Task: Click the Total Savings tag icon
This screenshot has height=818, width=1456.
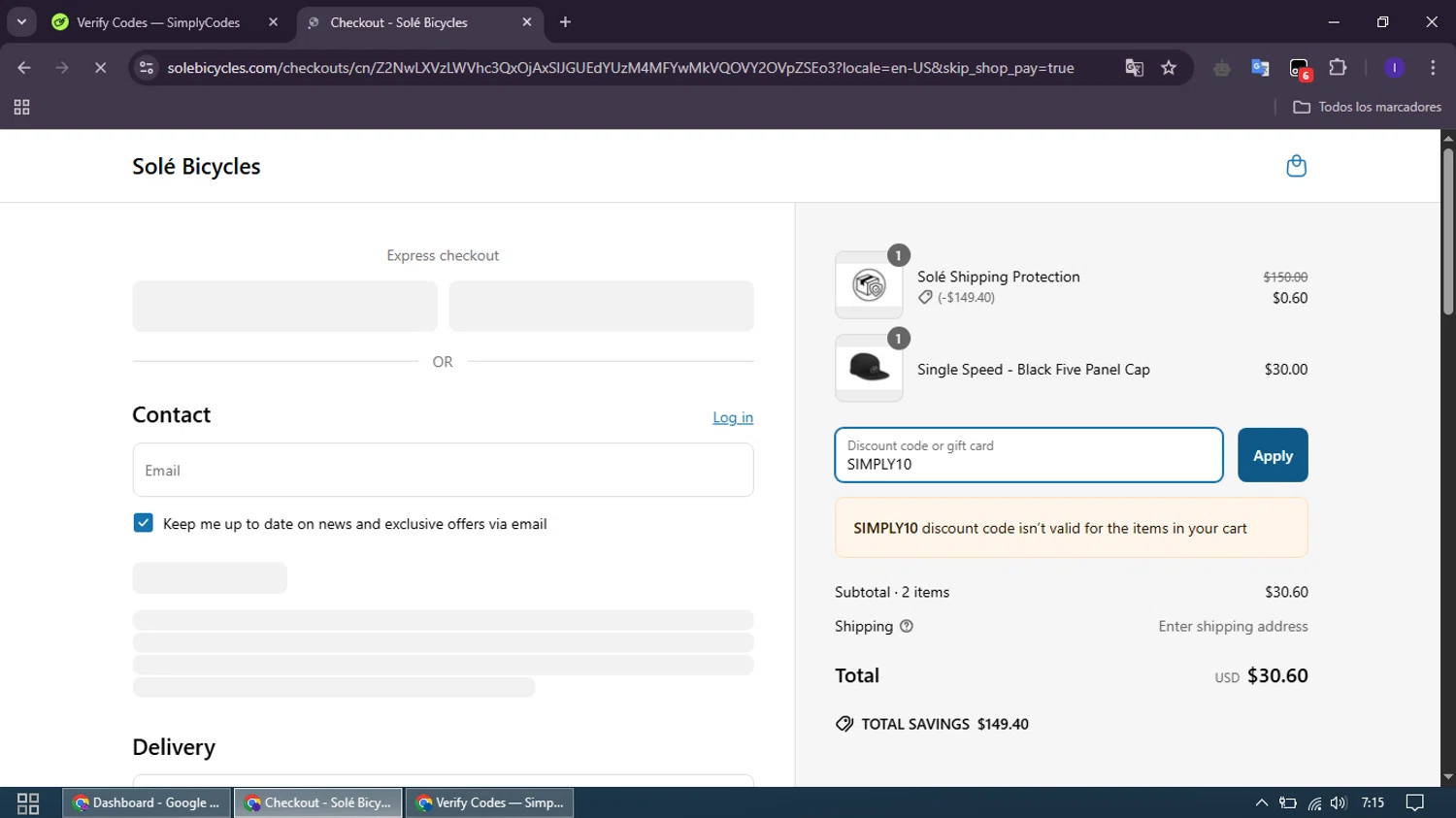Action: tap(844, 724)
